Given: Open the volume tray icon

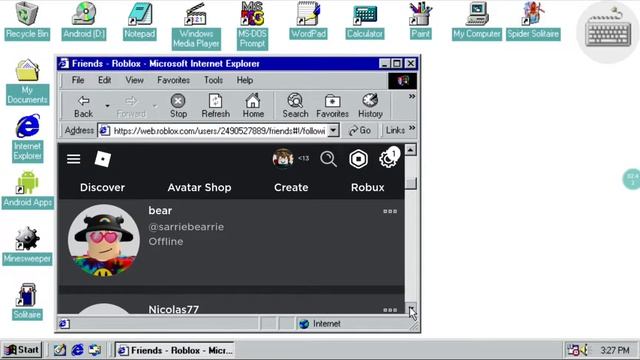Looking at the screenshot, I should click(x=584, y=350).
